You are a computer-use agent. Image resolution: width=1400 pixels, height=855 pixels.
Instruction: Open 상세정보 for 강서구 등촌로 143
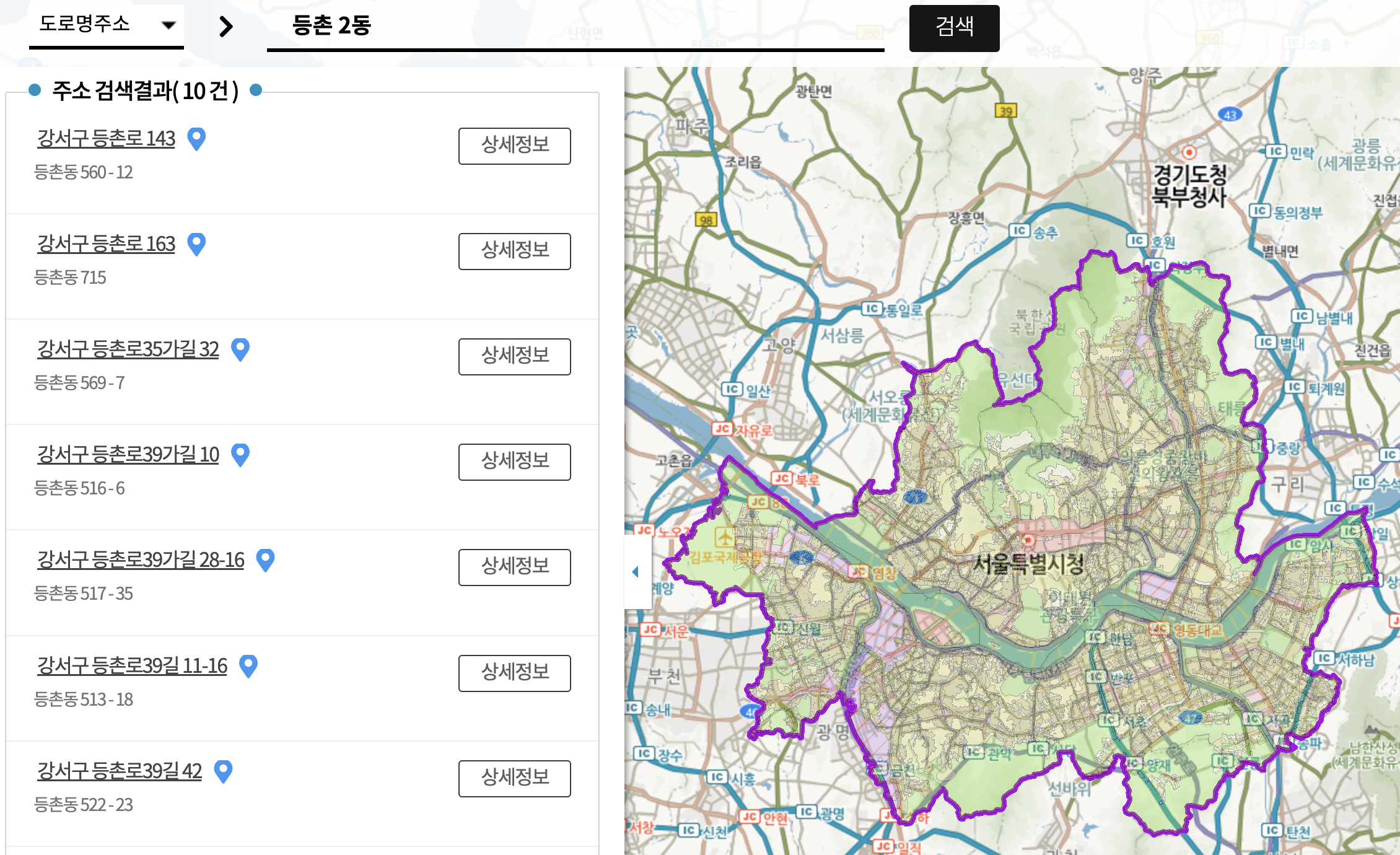coord(514,146)
